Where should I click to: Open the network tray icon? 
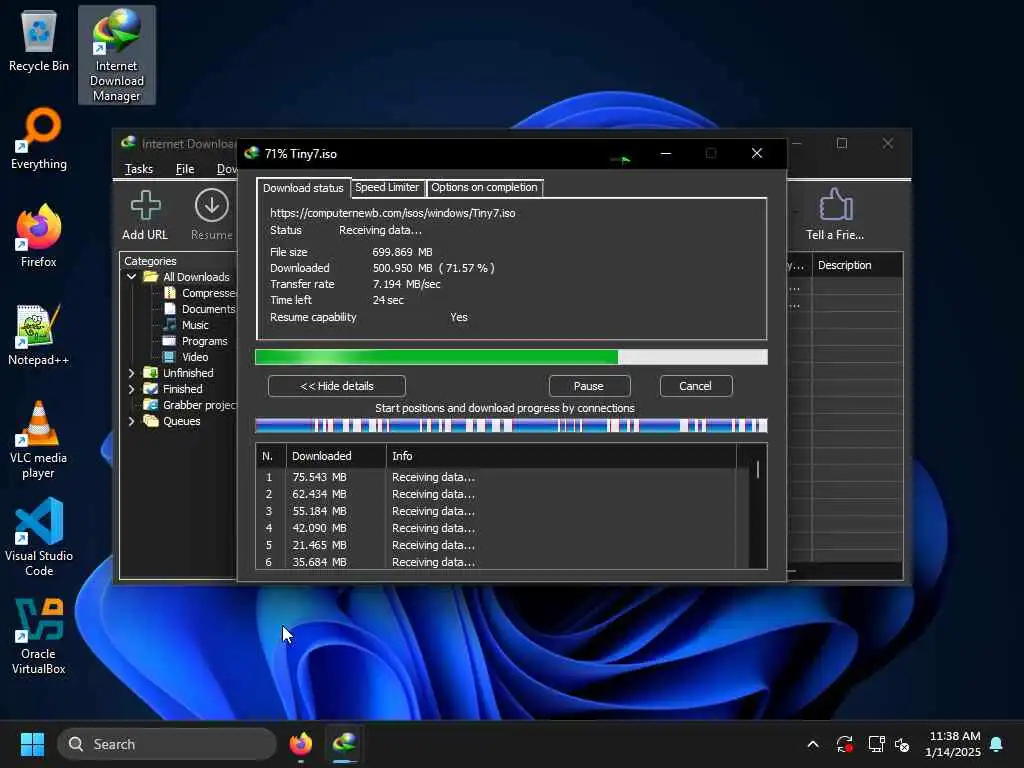pos(876,744)
